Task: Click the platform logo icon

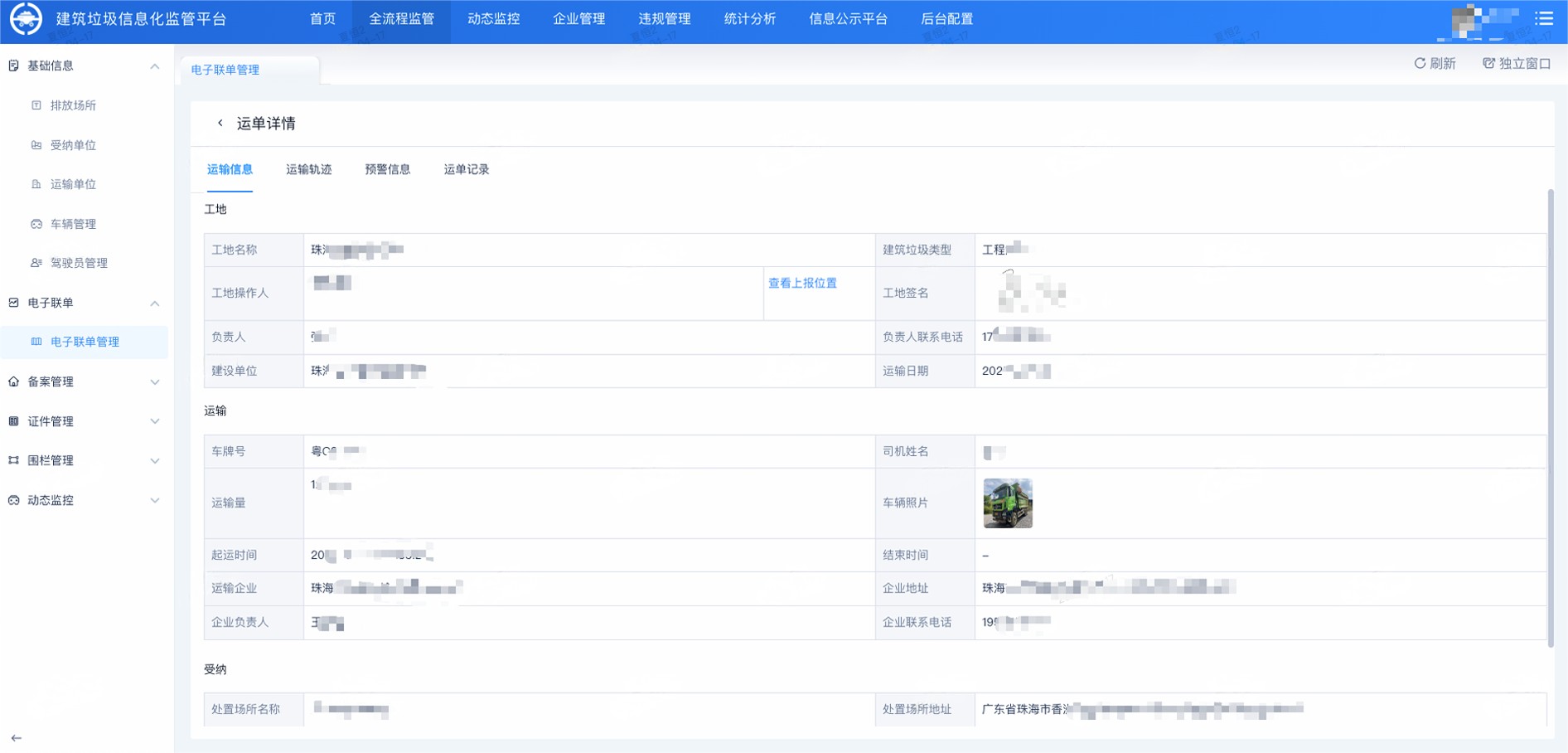Action: click(27, 18)
